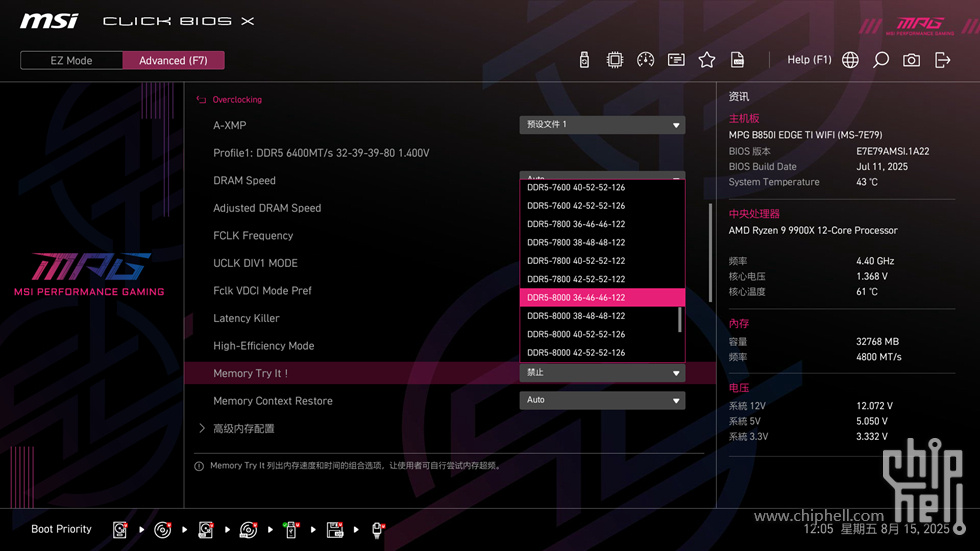The height and width of the screenshot is (551, 980).
Task: Select the USB floppy boot priority icon
Action: [x=335, y=530]
